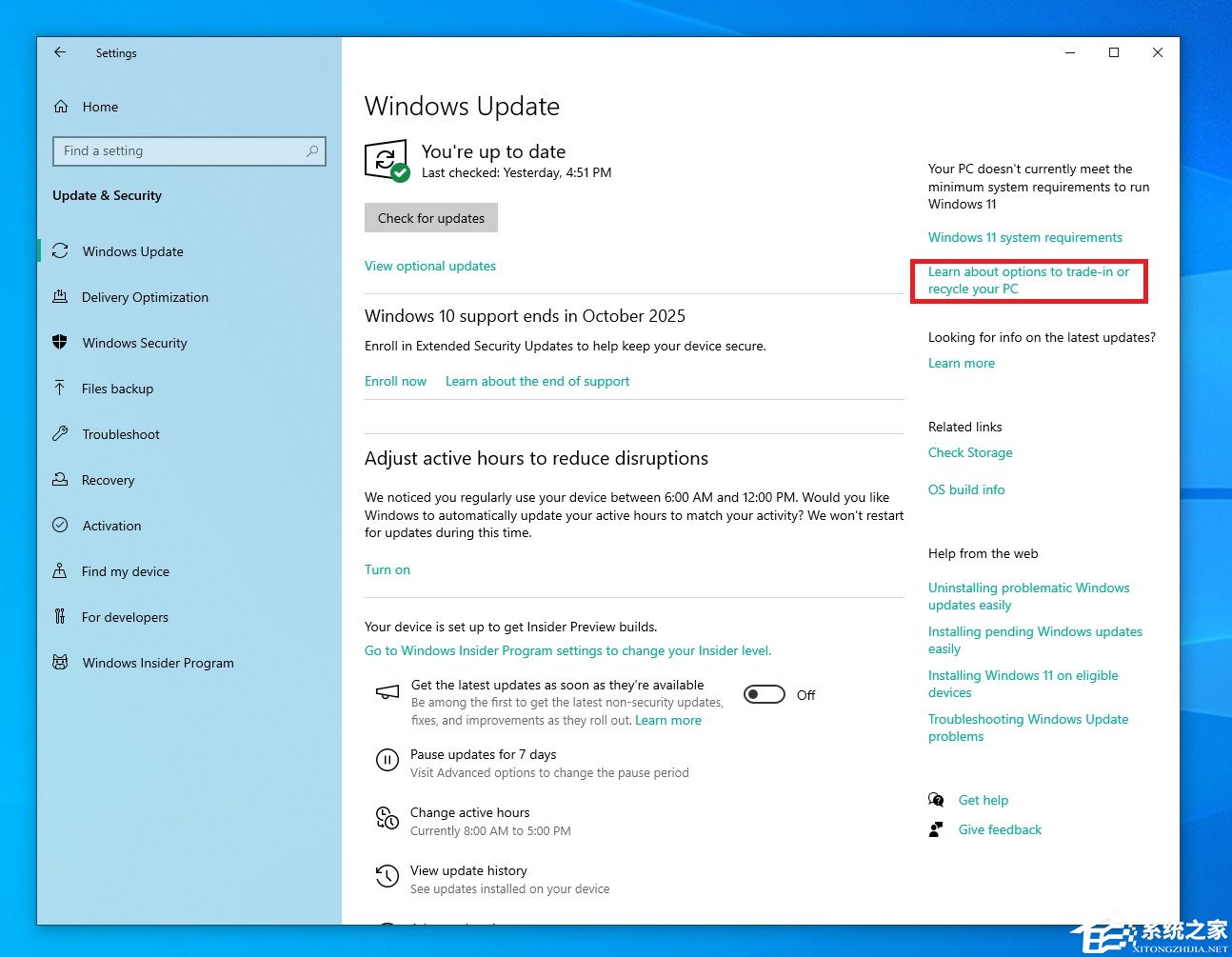Click the up-to-date status icon

[x=387, y=161]
